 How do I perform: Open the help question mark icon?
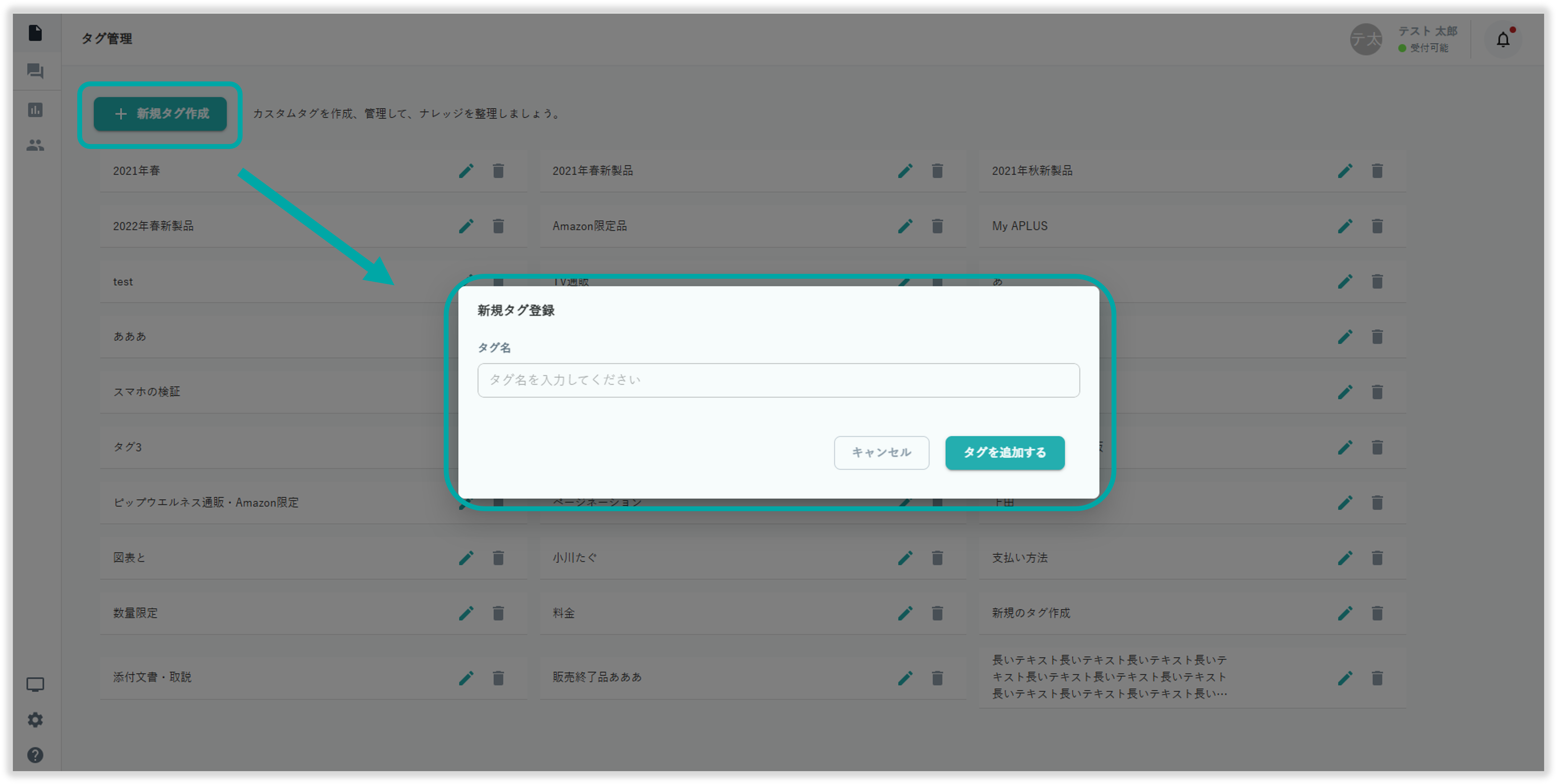coord(35,754)
